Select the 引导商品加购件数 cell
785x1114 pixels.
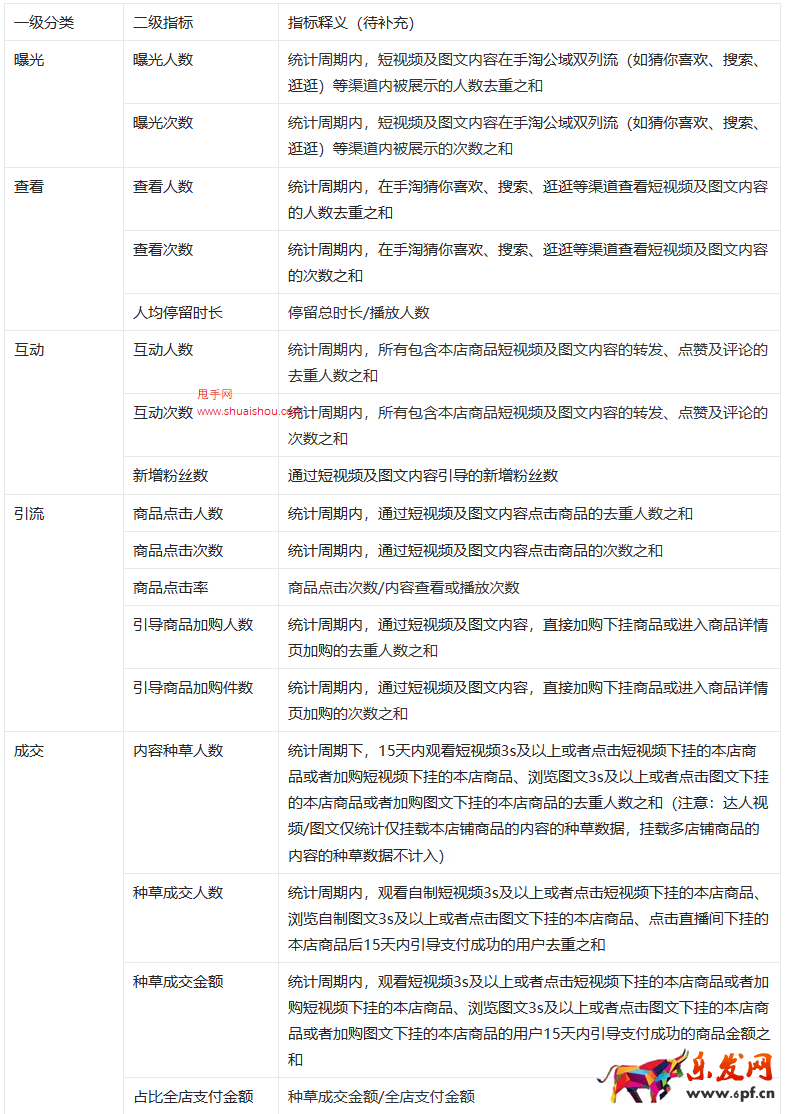(201, 700)
